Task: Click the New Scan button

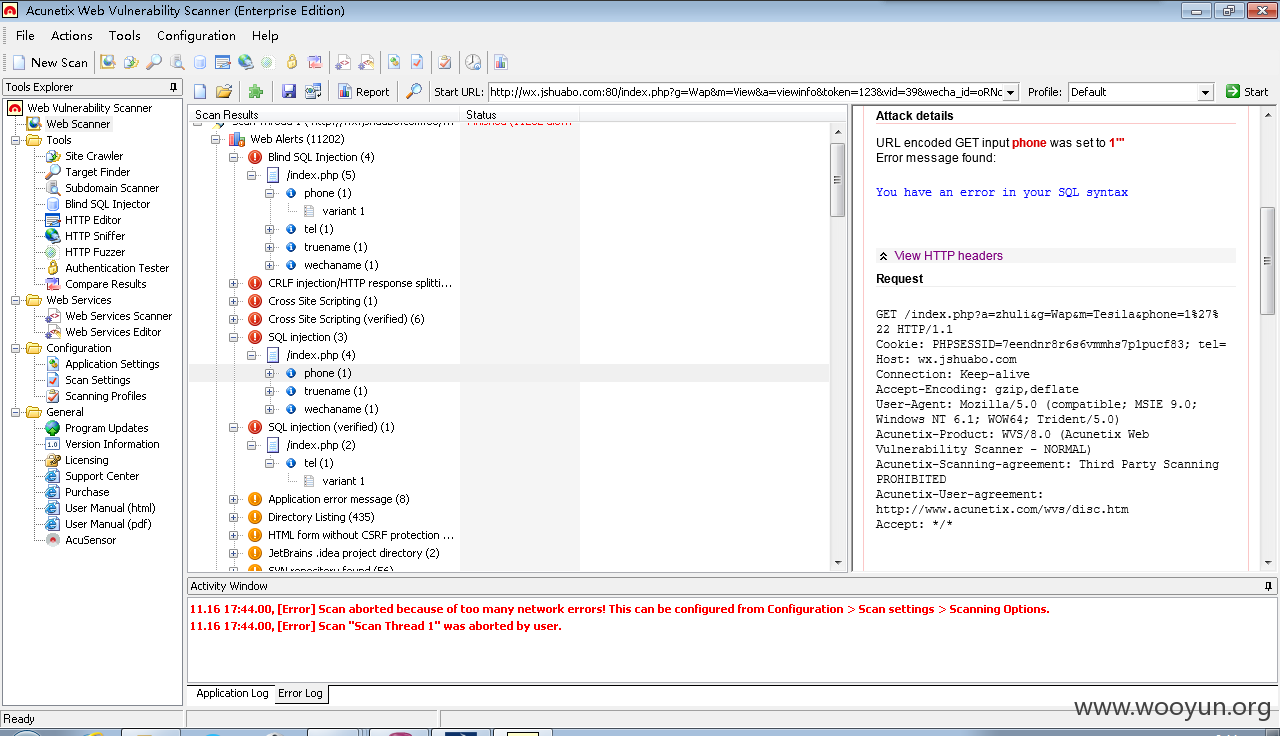Action: coord(50,62)
